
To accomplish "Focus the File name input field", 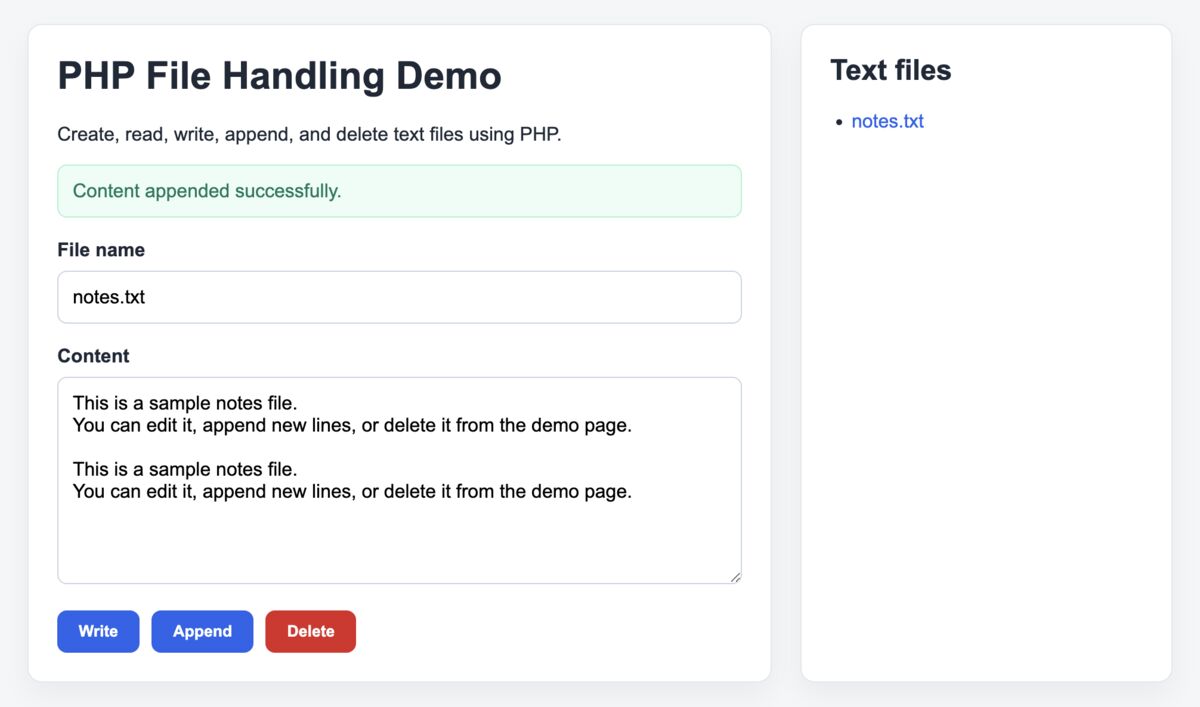I will [399, 297].
